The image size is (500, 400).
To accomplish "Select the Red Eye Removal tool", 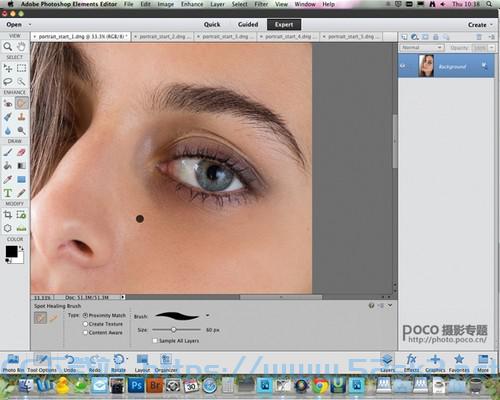I will click(x=8, y=103).
